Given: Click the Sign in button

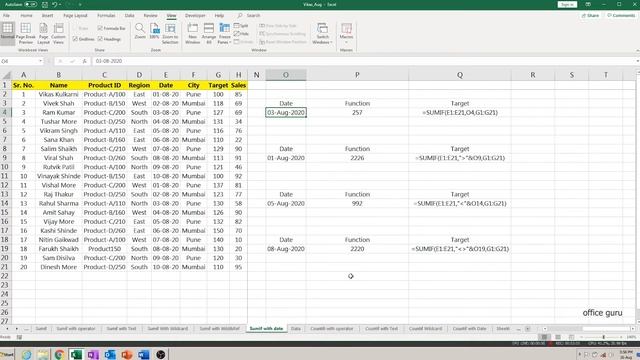Looking at the screenshot, I should 567,4.
